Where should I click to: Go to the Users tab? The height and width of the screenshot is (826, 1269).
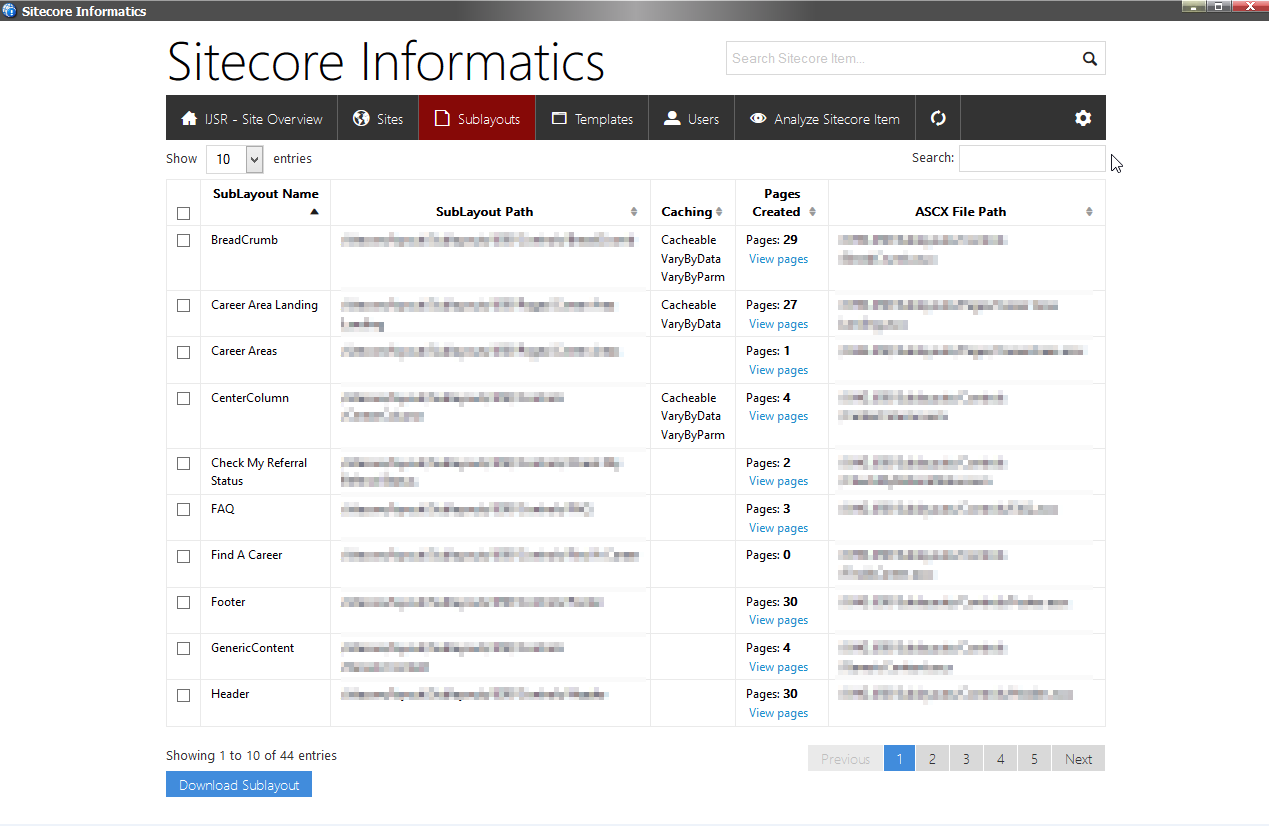691,118
